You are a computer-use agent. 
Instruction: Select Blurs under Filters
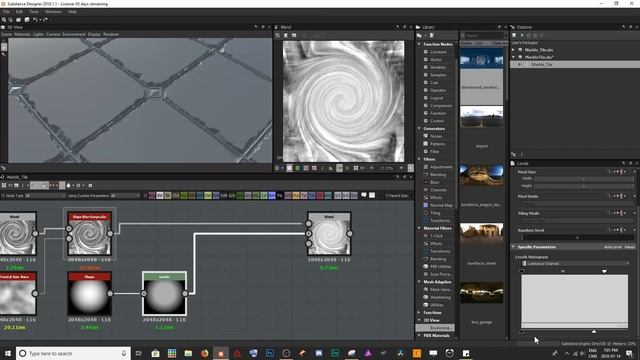pos(434,182)
